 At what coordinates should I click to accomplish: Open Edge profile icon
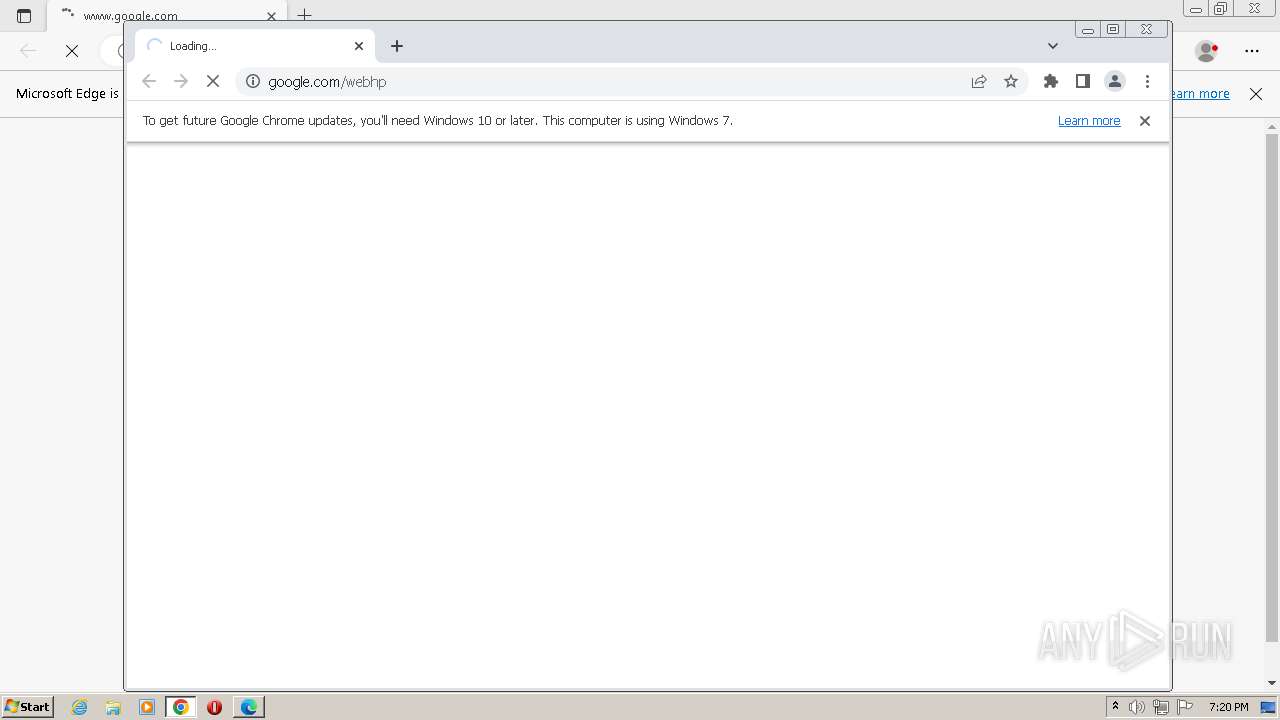pos(1207,50)
